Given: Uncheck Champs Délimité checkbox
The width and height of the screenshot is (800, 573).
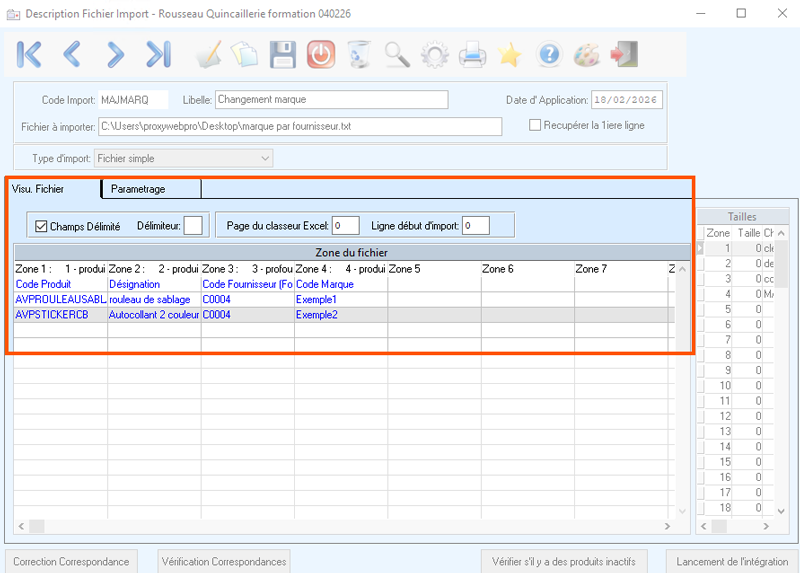Looking at the screenshot, I should coord(41,226).
